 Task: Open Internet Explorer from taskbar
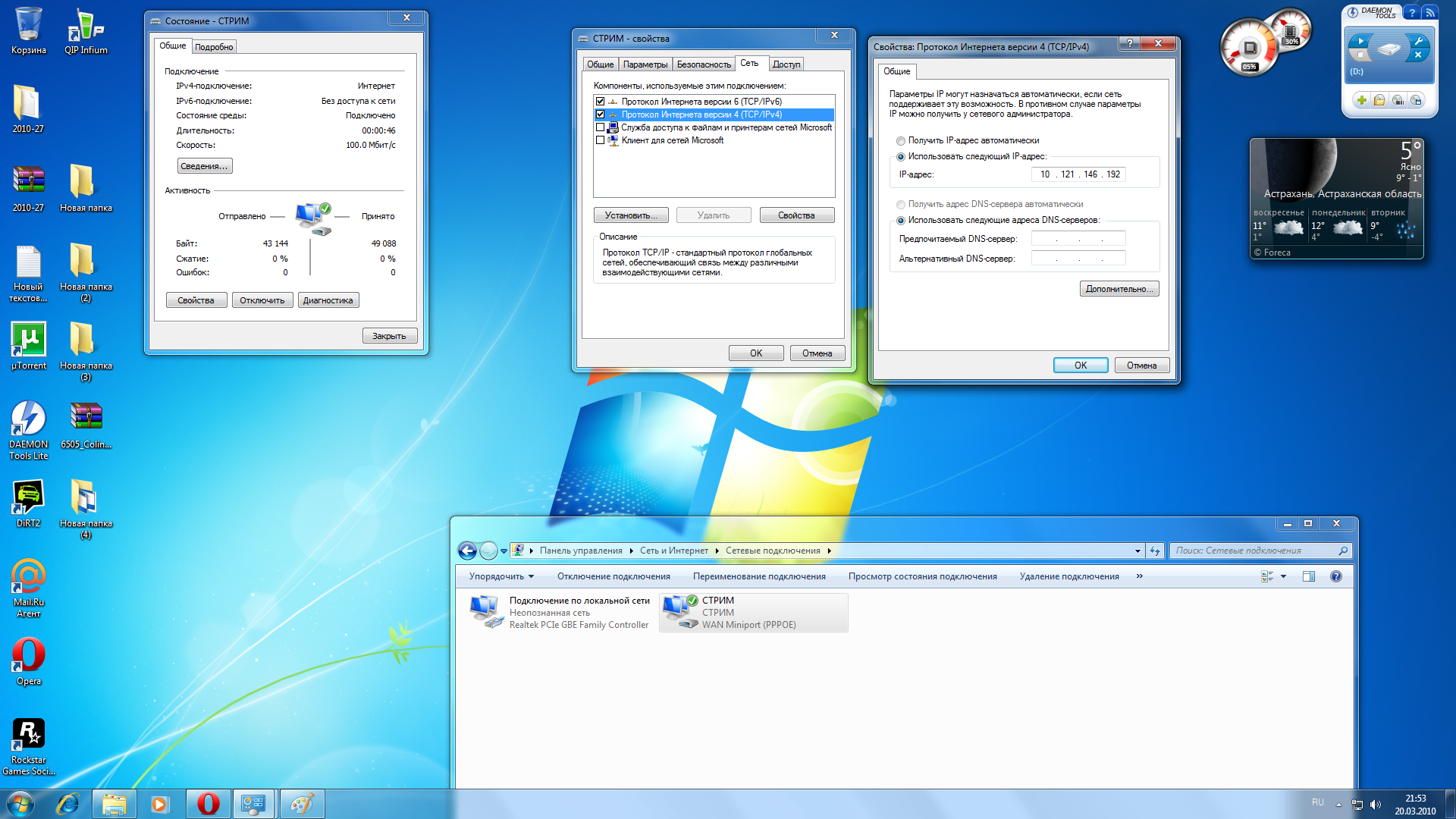click(68, 804)
